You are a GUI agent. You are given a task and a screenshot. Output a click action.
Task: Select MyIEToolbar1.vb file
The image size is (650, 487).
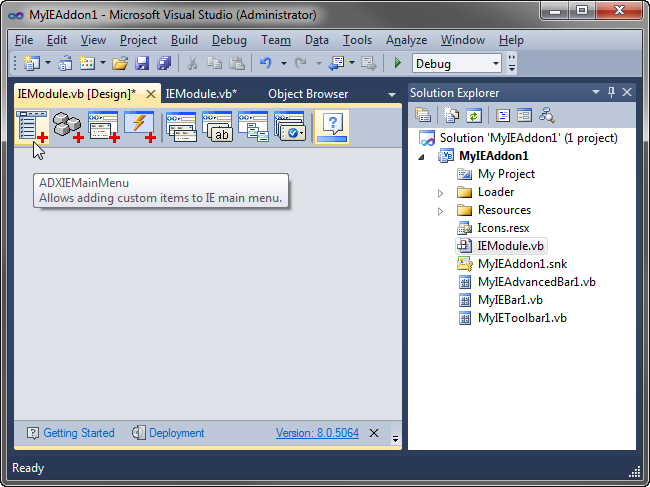coord(522,318)
